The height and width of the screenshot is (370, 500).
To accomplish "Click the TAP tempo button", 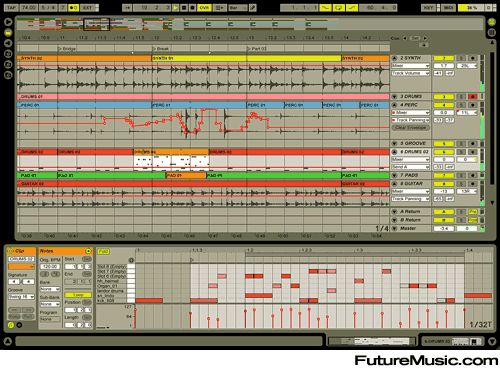I will pos(11,7).
